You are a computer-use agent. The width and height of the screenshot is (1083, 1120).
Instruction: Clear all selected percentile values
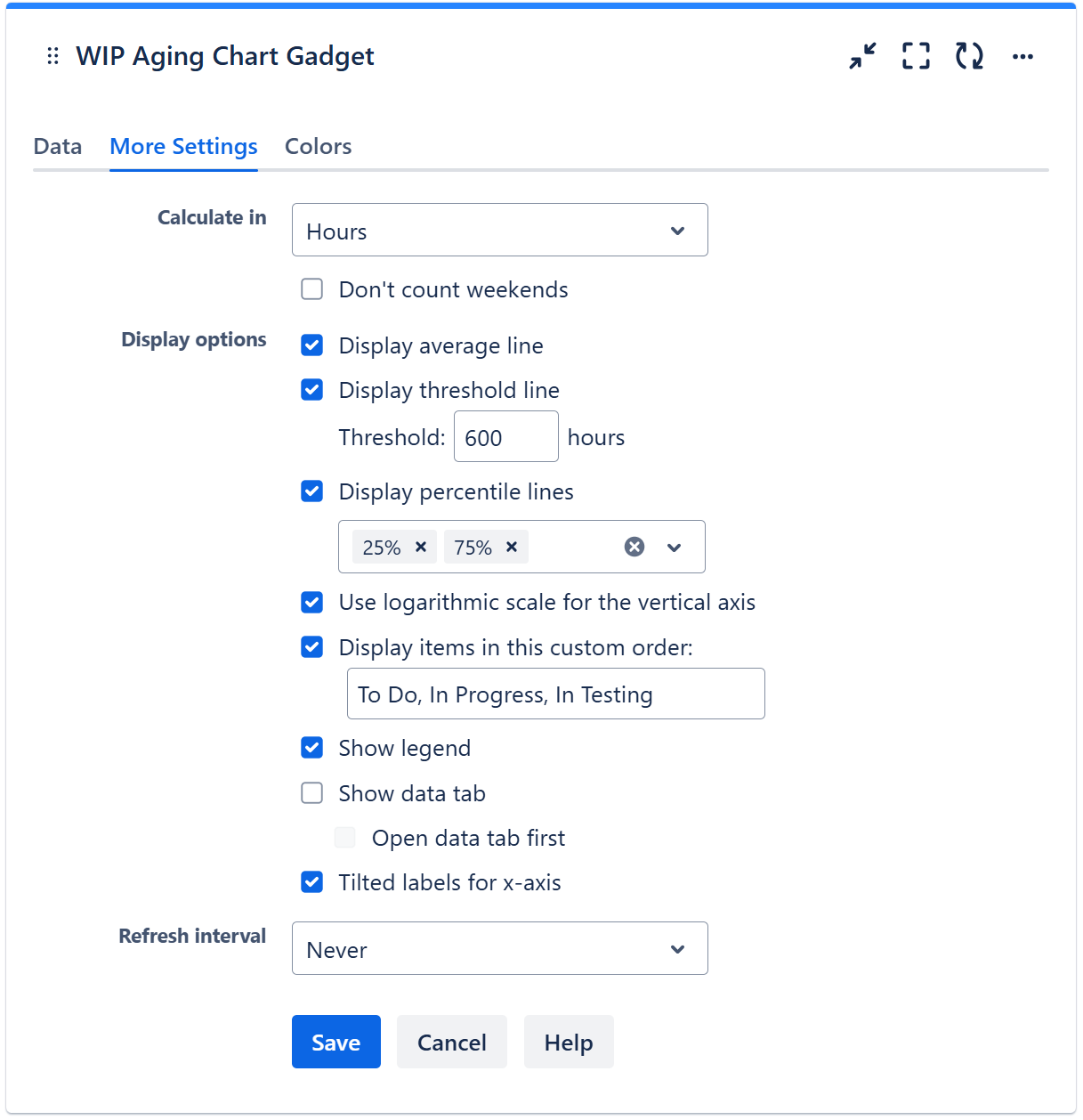coord(634,547)
